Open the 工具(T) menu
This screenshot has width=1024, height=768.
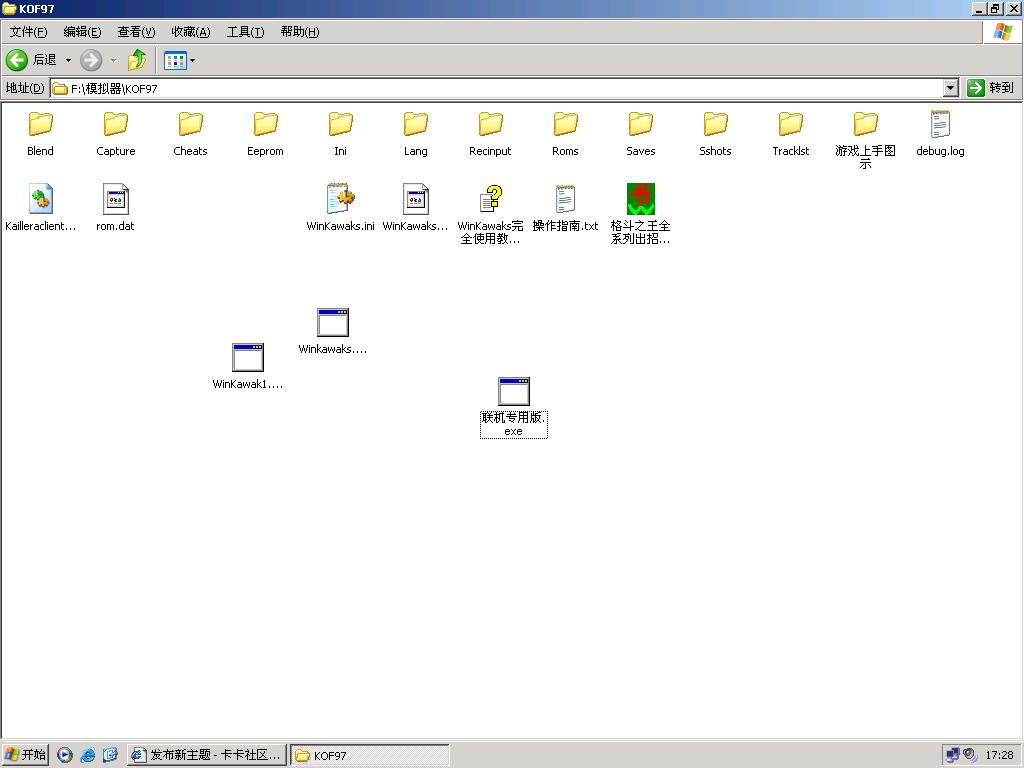pyautogui.click(x=245, y=32)
